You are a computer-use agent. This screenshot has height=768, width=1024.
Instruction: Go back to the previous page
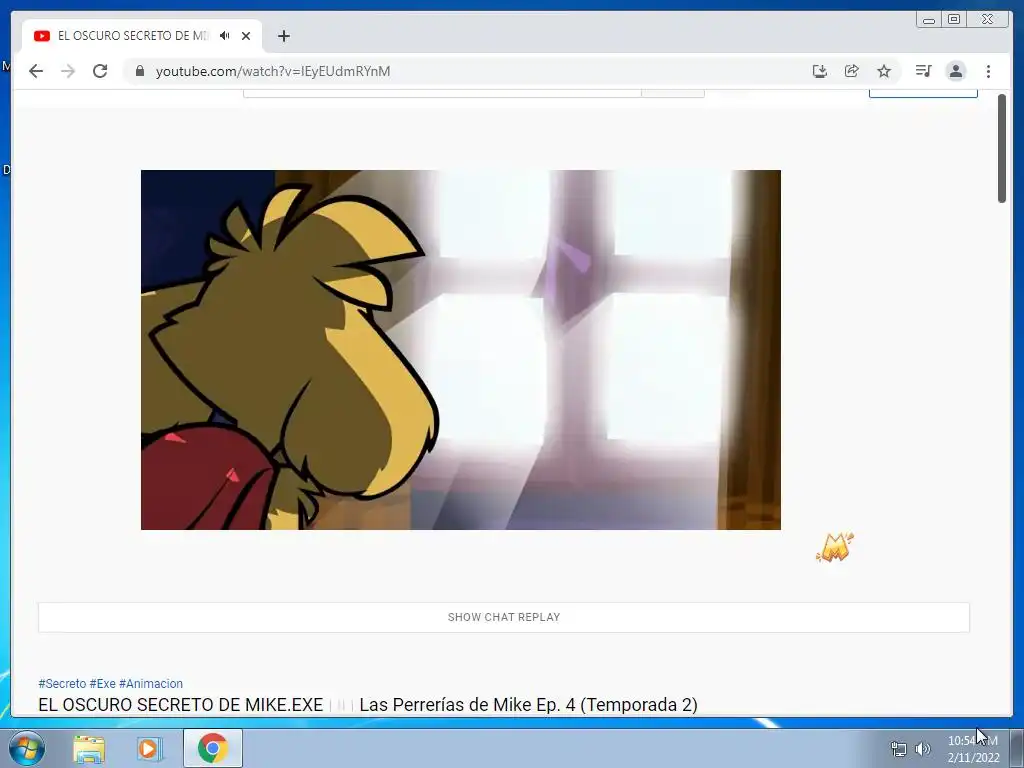click(36, 71)
